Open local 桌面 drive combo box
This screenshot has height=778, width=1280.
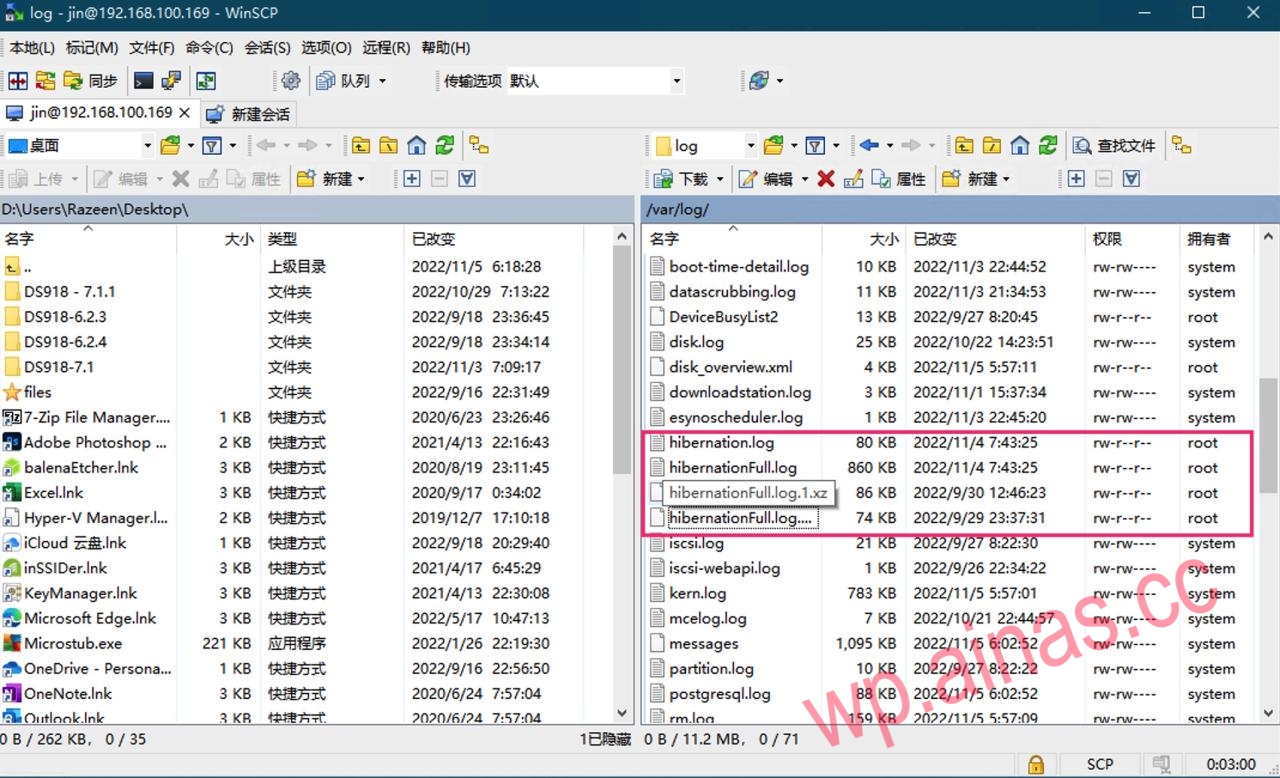[79, 146]
